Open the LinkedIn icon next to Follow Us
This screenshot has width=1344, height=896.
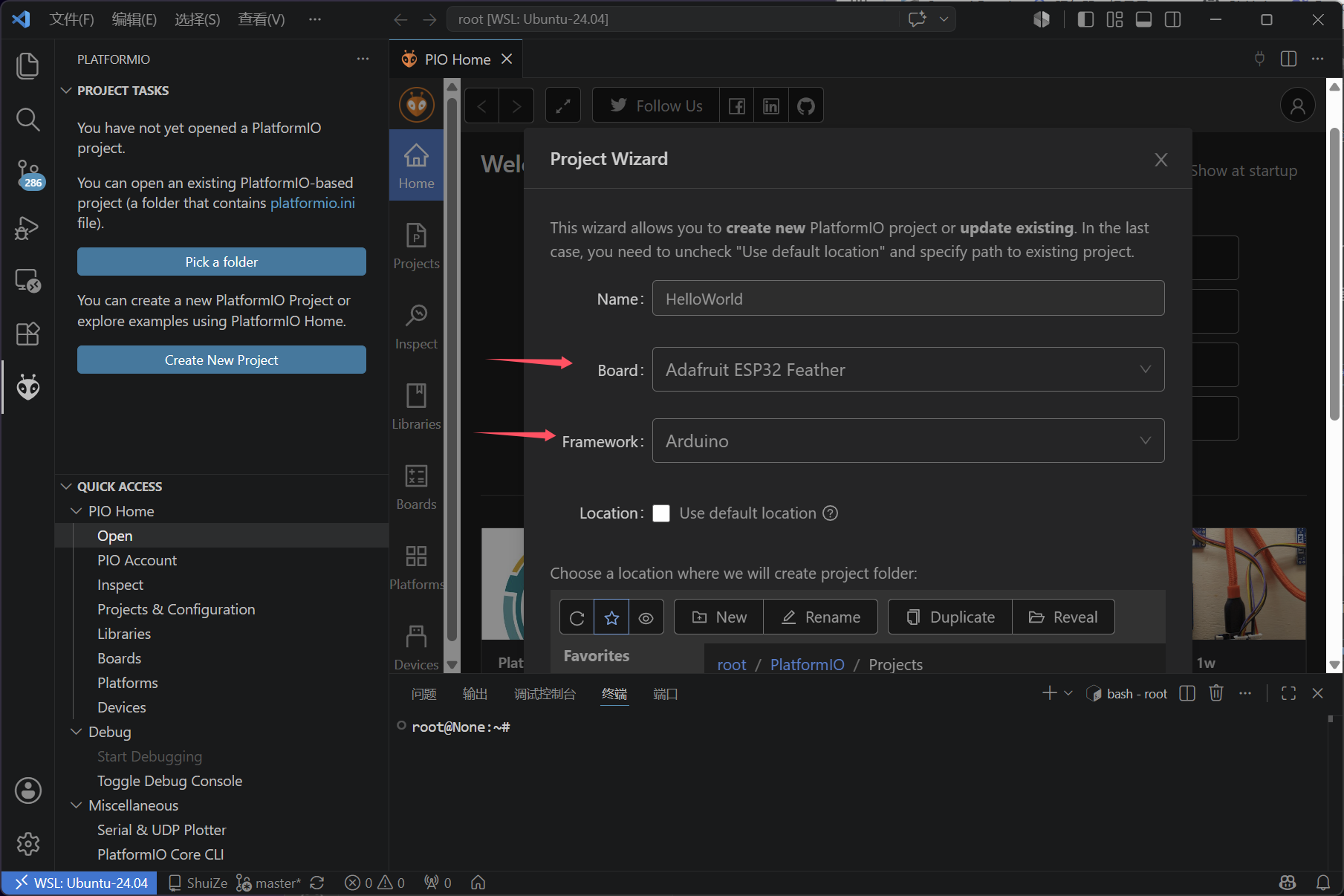tap(771, 106)
